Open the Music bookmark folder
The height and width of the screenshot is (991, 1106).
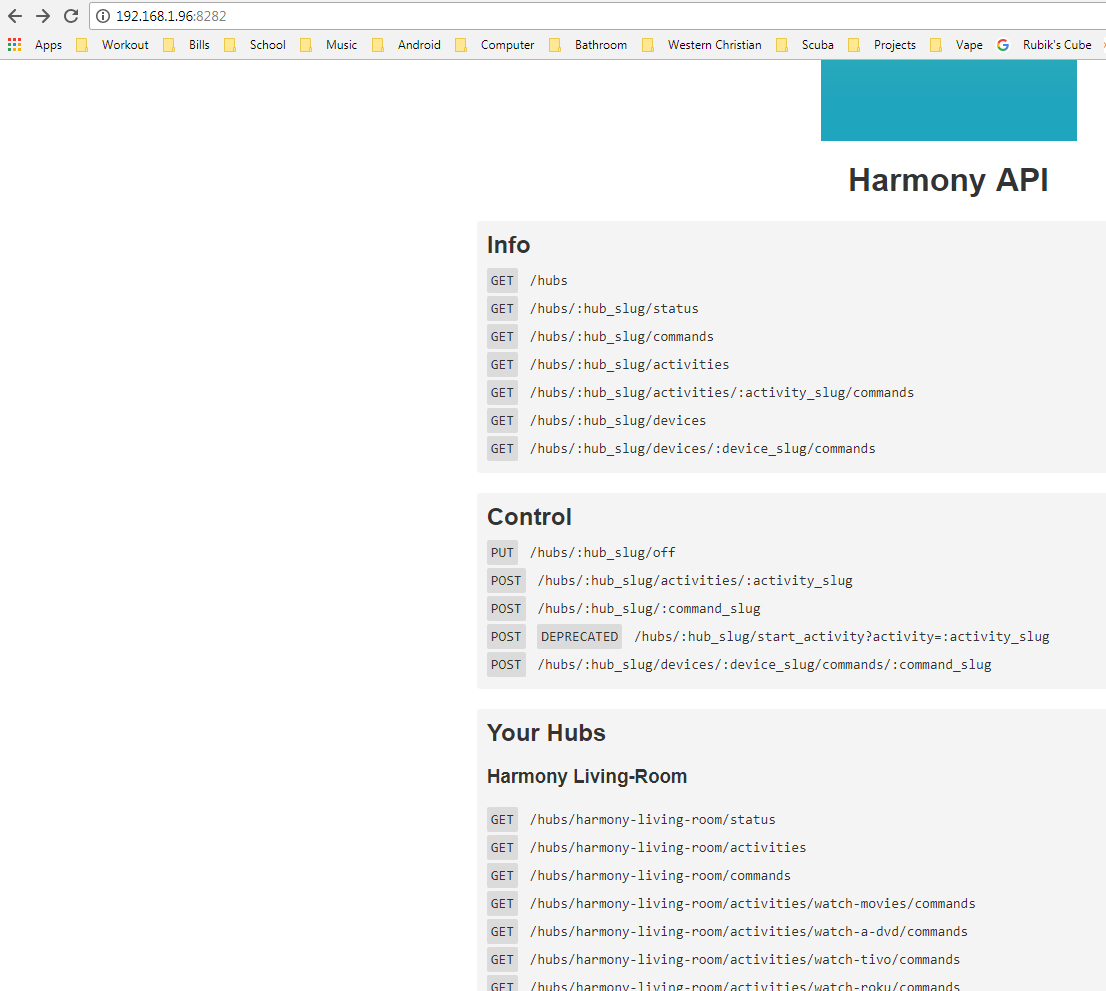tap(329, 44)
